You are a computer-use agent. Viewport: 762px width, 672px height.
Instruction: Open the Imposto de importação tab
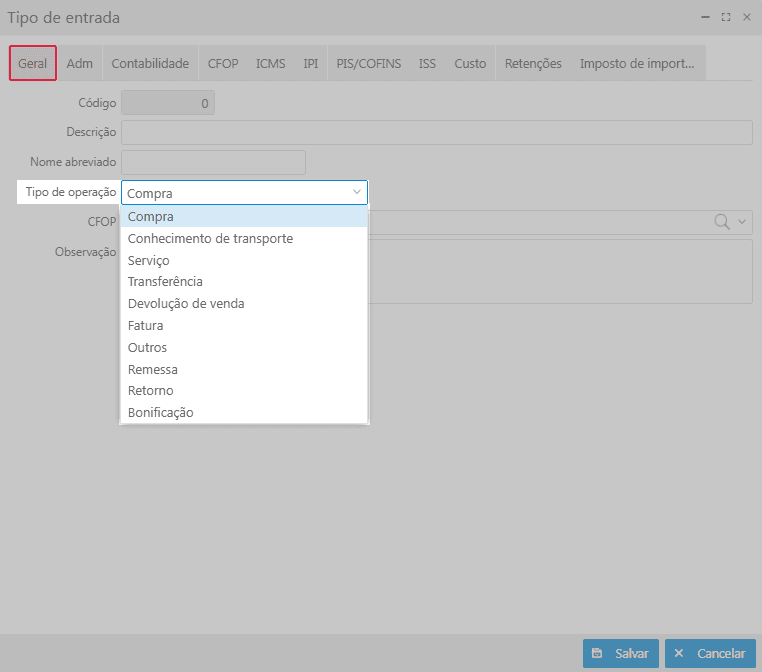637,63
